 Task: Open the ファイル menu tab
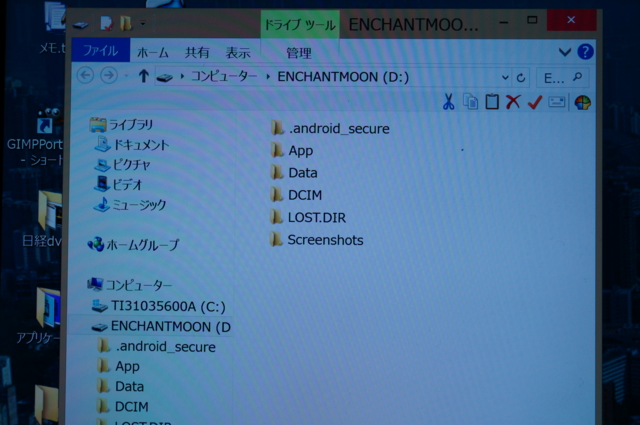point(100,50)
